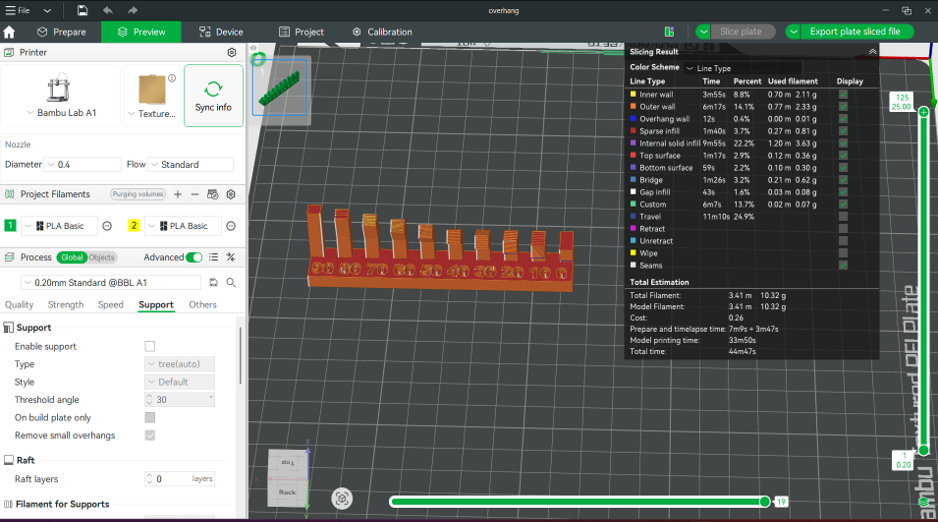Click the info icon on the plate type
The image size is (938, 522).
(172, 78)
